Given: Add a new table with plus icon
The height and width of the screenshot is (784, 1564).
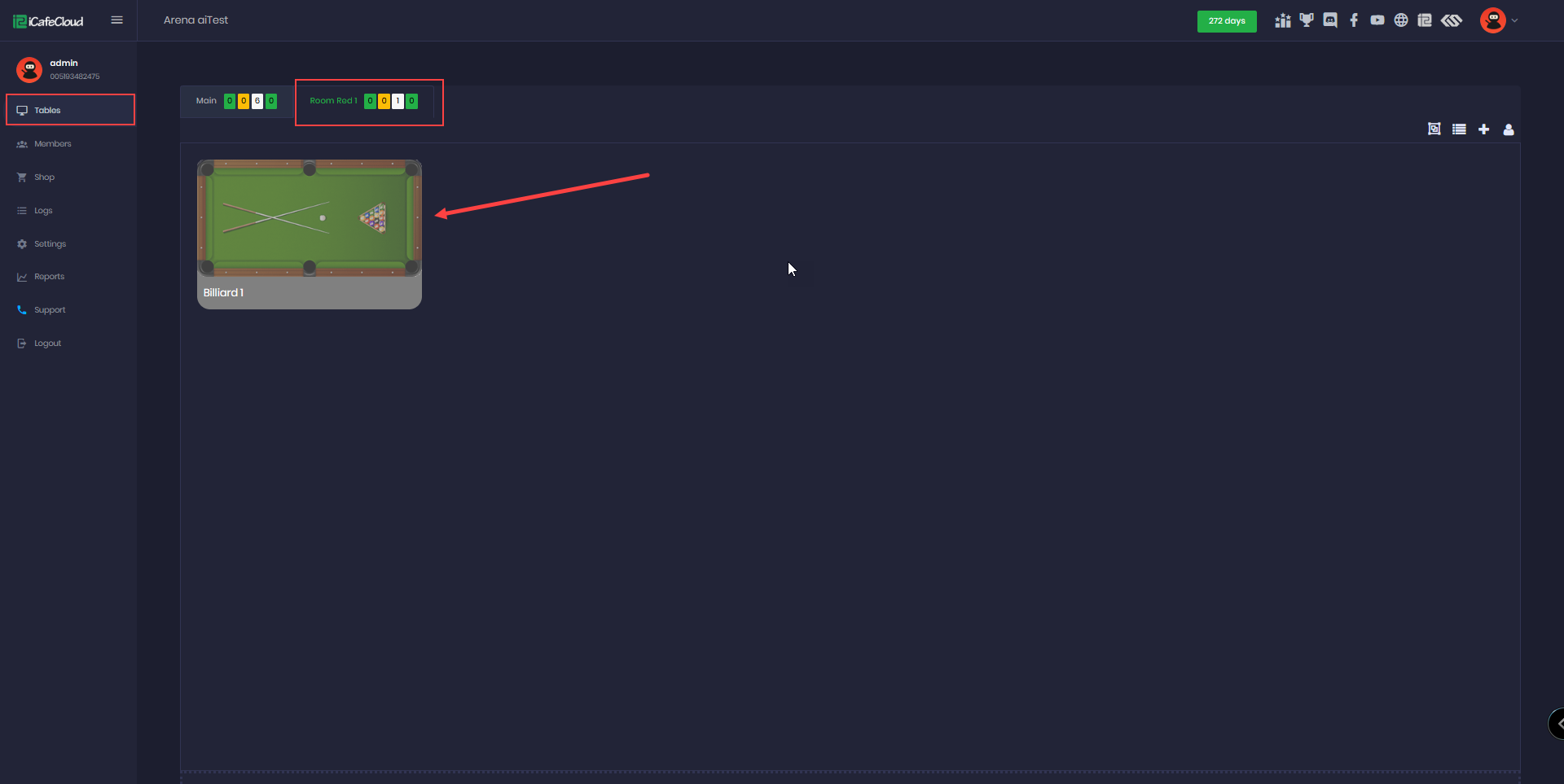Looking at the screenshot, I should 1484,129.
